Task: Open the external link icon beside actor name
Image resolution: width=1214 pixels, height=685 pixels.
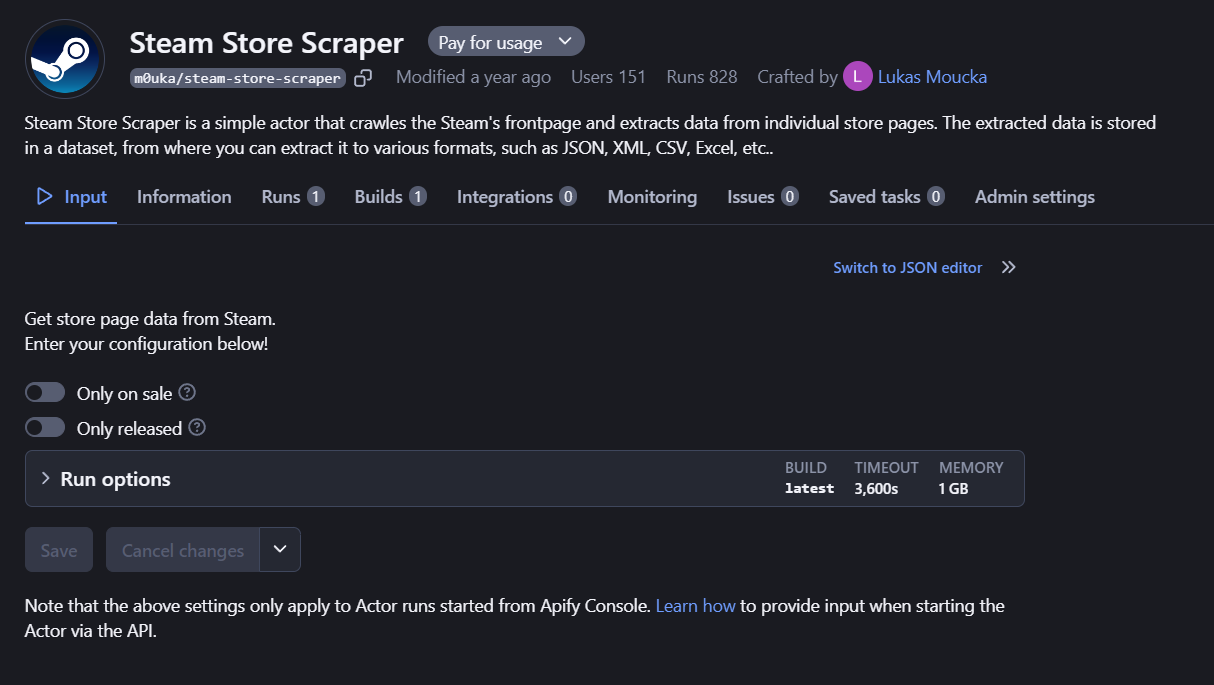Action: (362, 76)
